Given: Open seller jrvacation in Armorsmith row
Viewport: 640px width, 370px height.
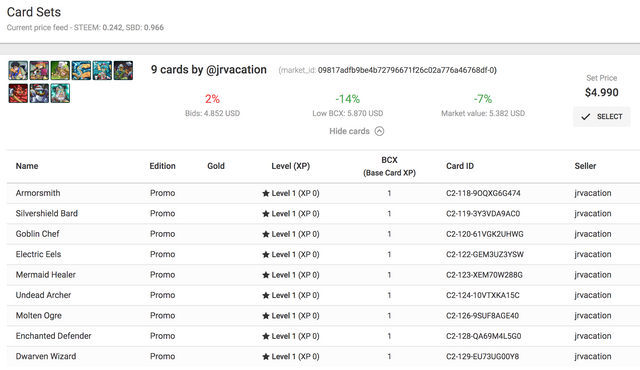Looking at the screenshot, I should (x=593, y=193).
